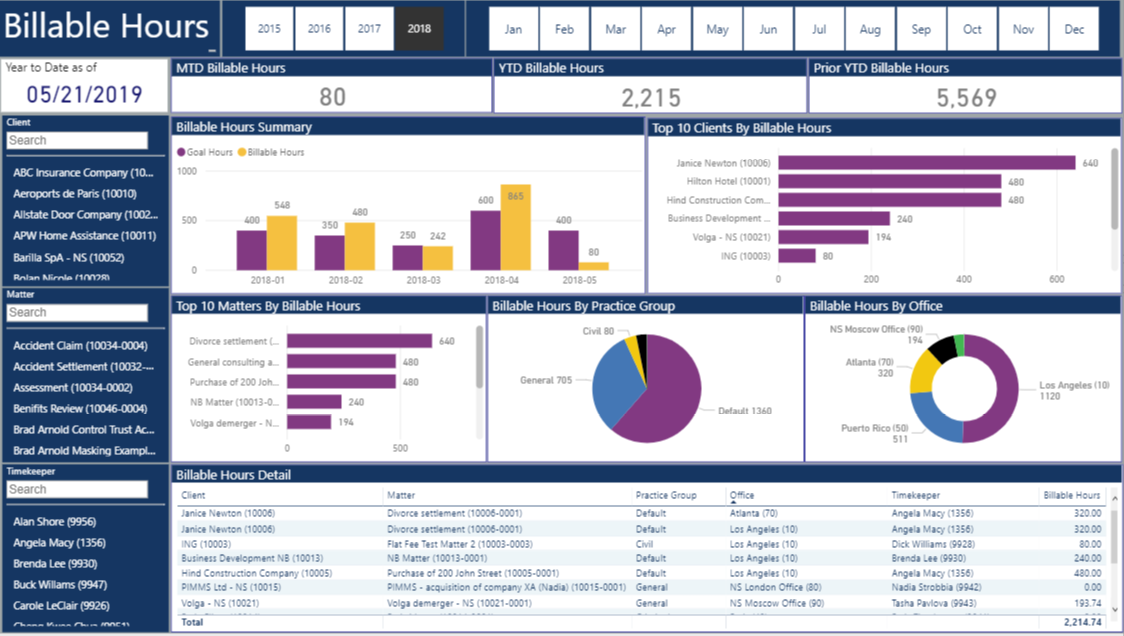Click the Janice Newton (10006) client bar
Image resolution: width=1124 pixels, height=636 pixels.
[x=927, y=163]
